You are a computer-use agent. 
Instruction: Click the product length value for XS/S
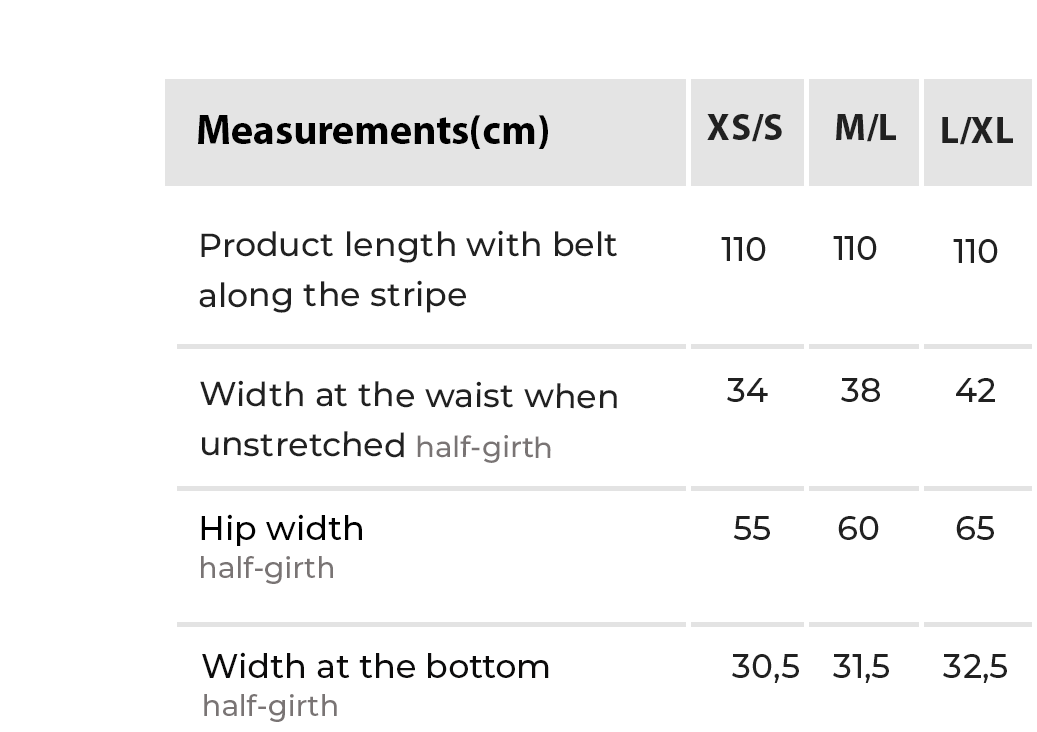(x=744, y=249)
